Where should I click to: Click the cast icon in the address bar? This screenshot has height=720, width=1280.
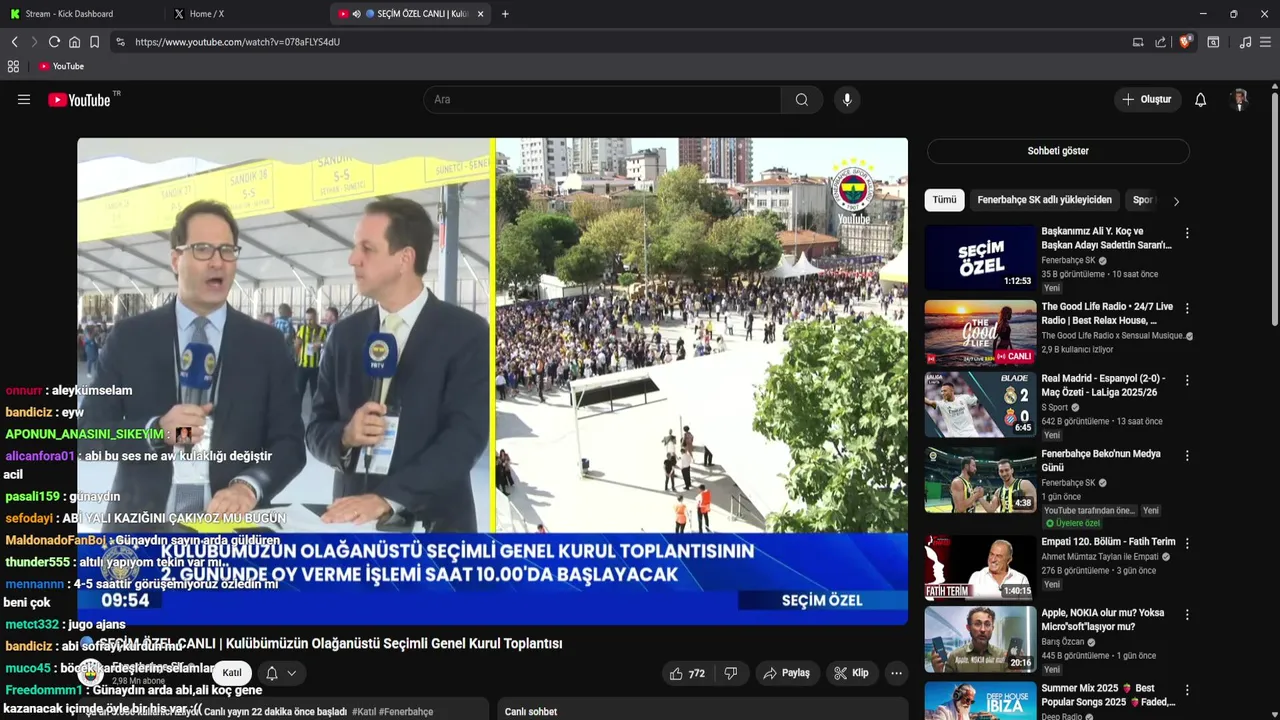point(1138,42)
